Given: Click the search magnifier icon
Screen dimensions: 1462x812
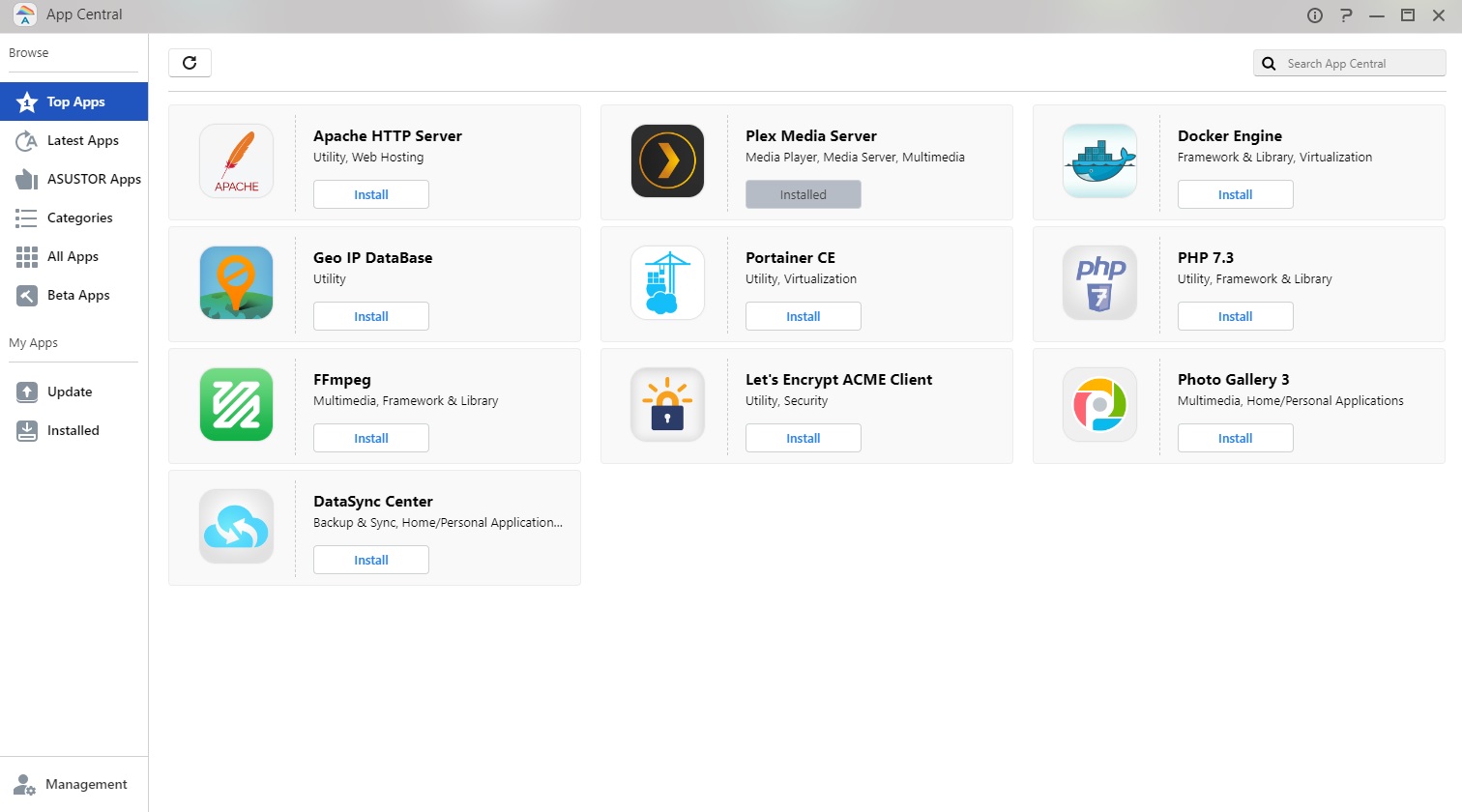Looking at the screenshot, I should point(1269,64).
